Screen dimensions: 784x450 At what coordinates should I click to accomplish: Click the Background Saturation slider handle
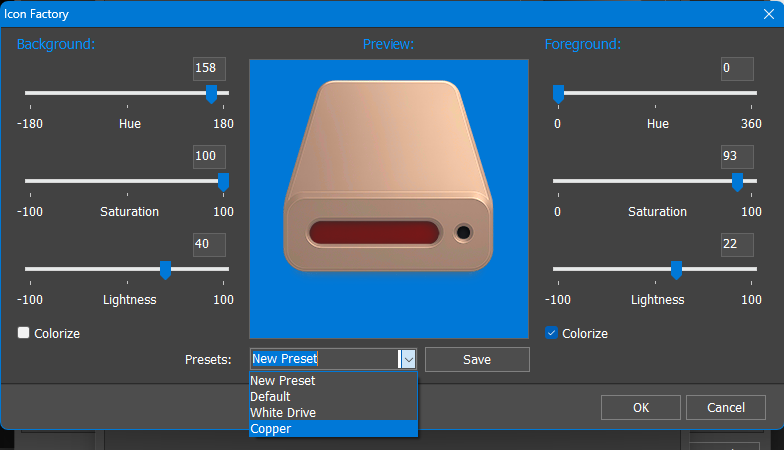[223, 182]
